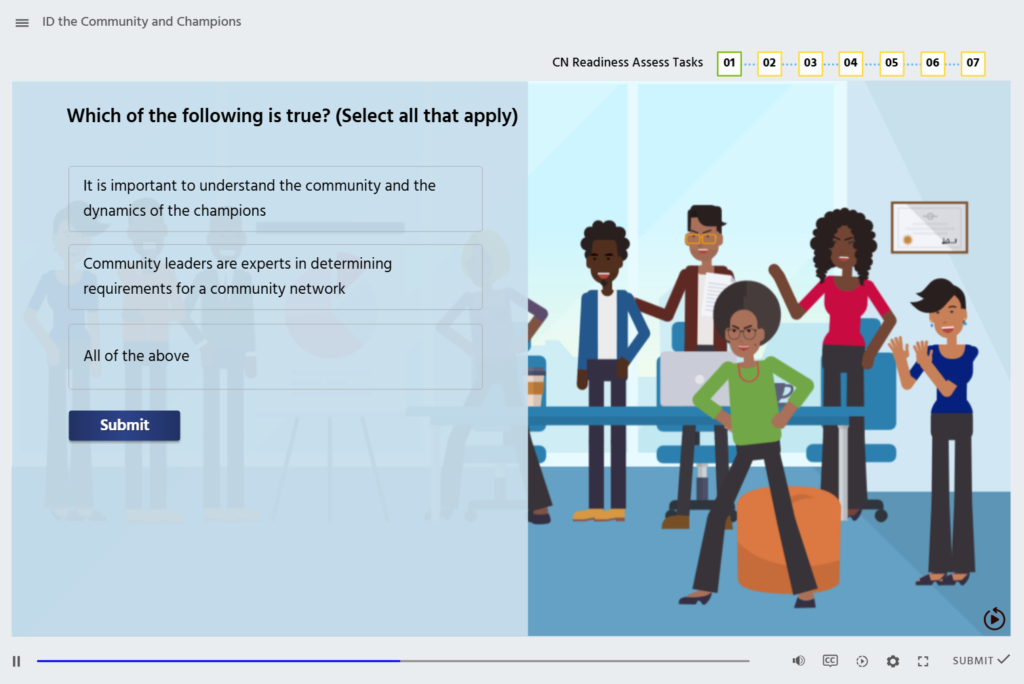Go to task 06 marker
1024x684 pixels.
[x=932, y=63]
